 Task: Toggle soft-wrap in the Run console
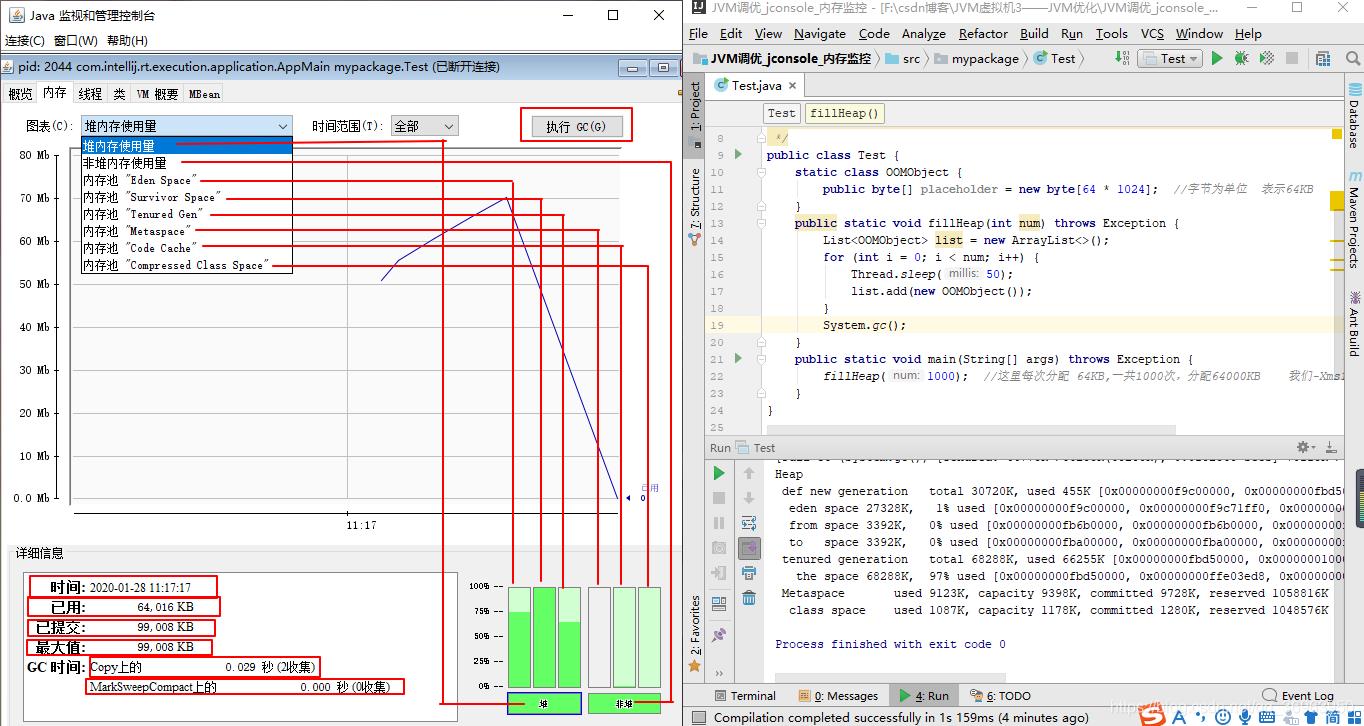coord(749,523)
